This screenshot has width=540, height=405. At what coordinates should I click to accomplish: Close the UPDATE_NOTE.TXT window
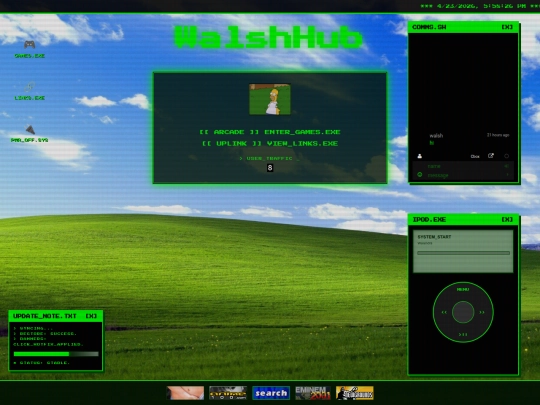tap(91, 316)
